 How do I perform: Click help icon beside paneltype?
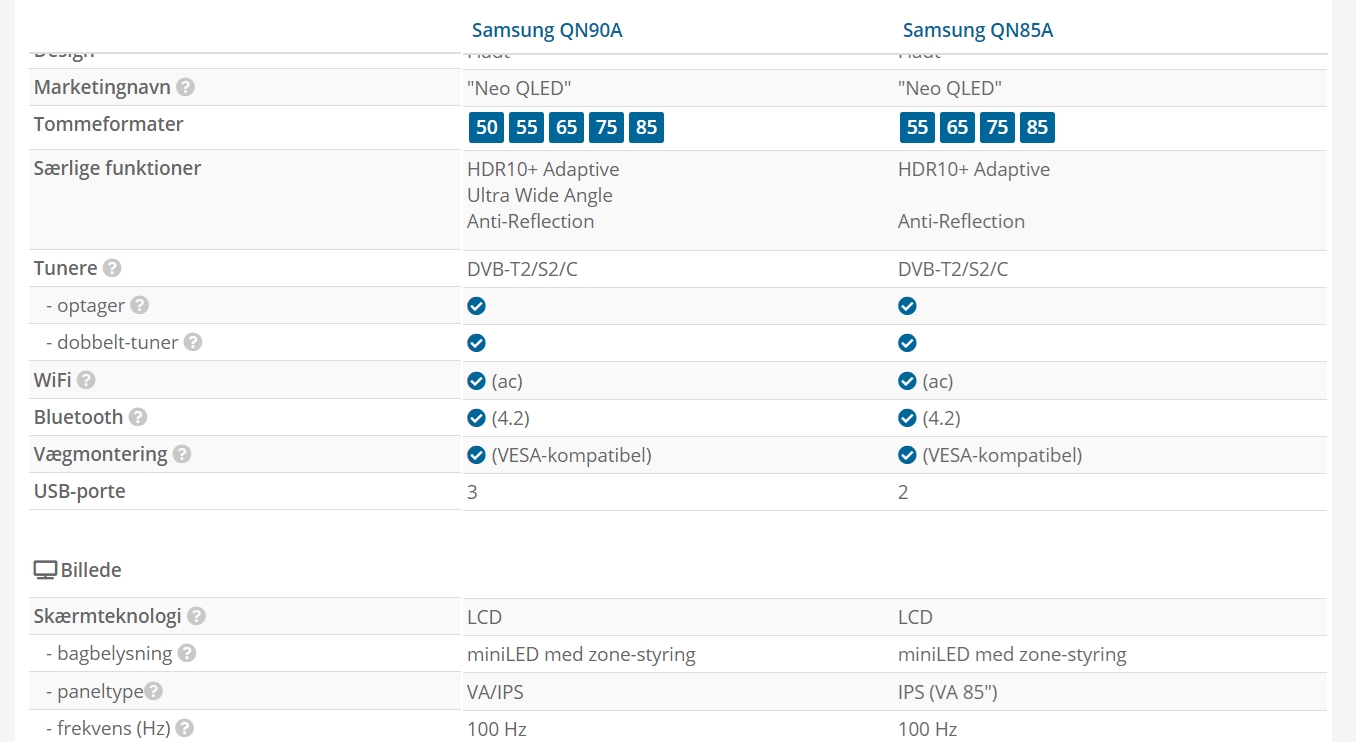(153, 691)
